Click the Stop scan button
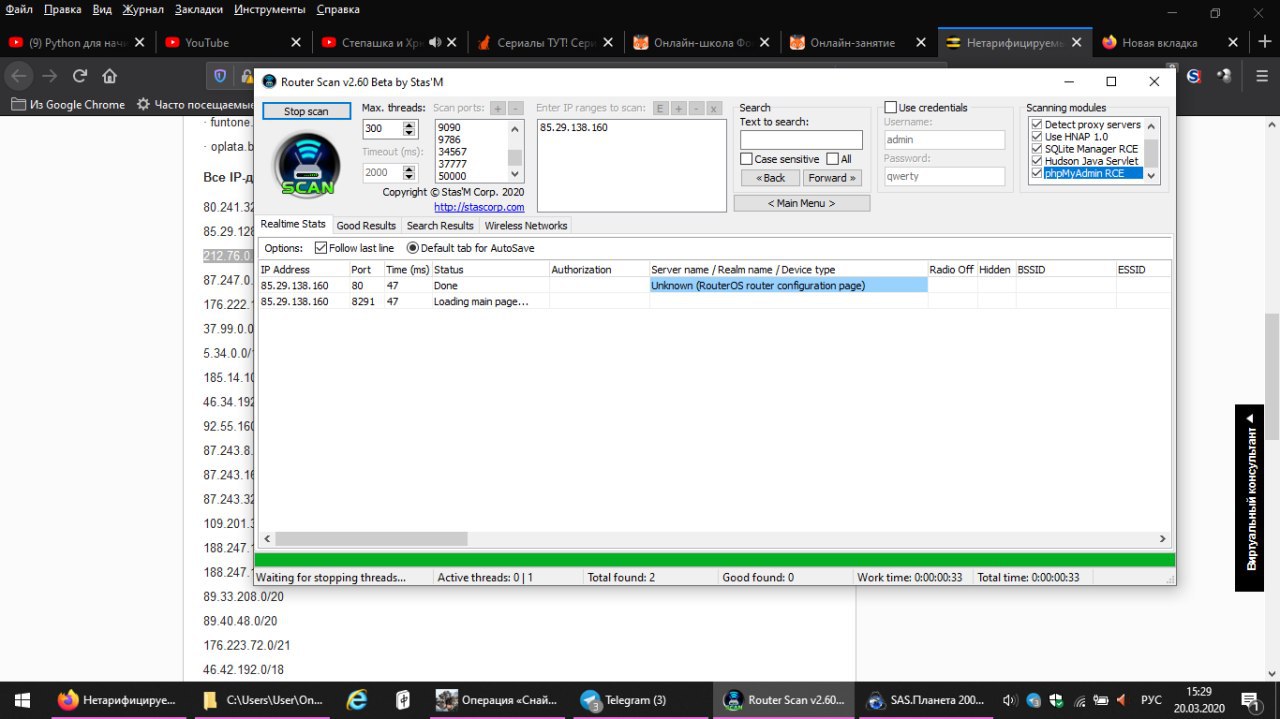The width and height of the screenshot is (1280, 719). (306, 111)
